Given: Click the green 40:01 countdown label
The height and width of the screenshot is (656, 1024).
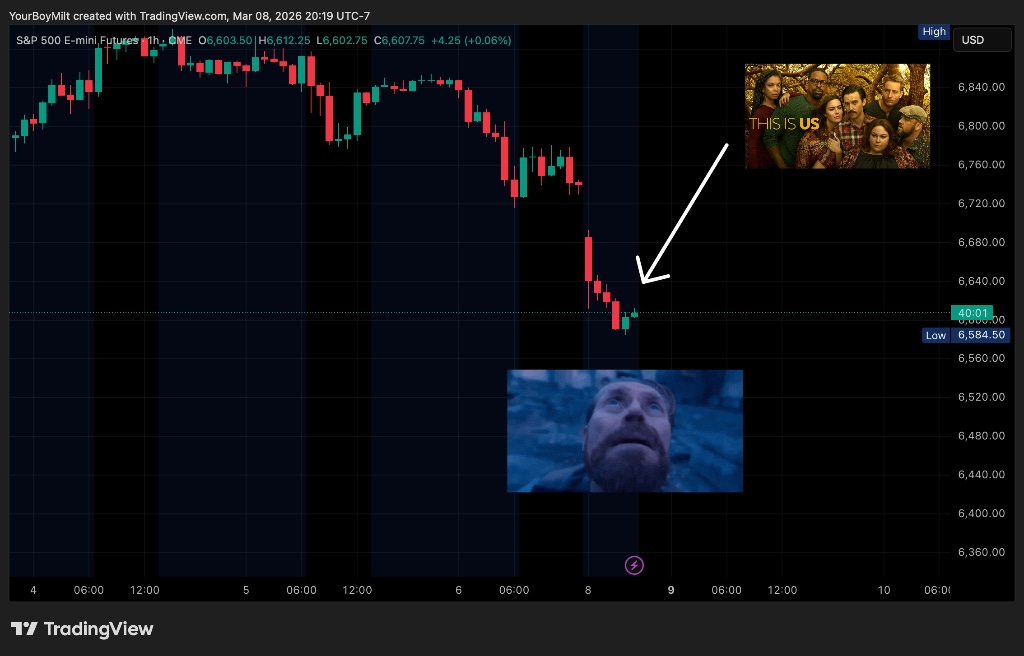Looking at the screenshot, I should point(972,313).
